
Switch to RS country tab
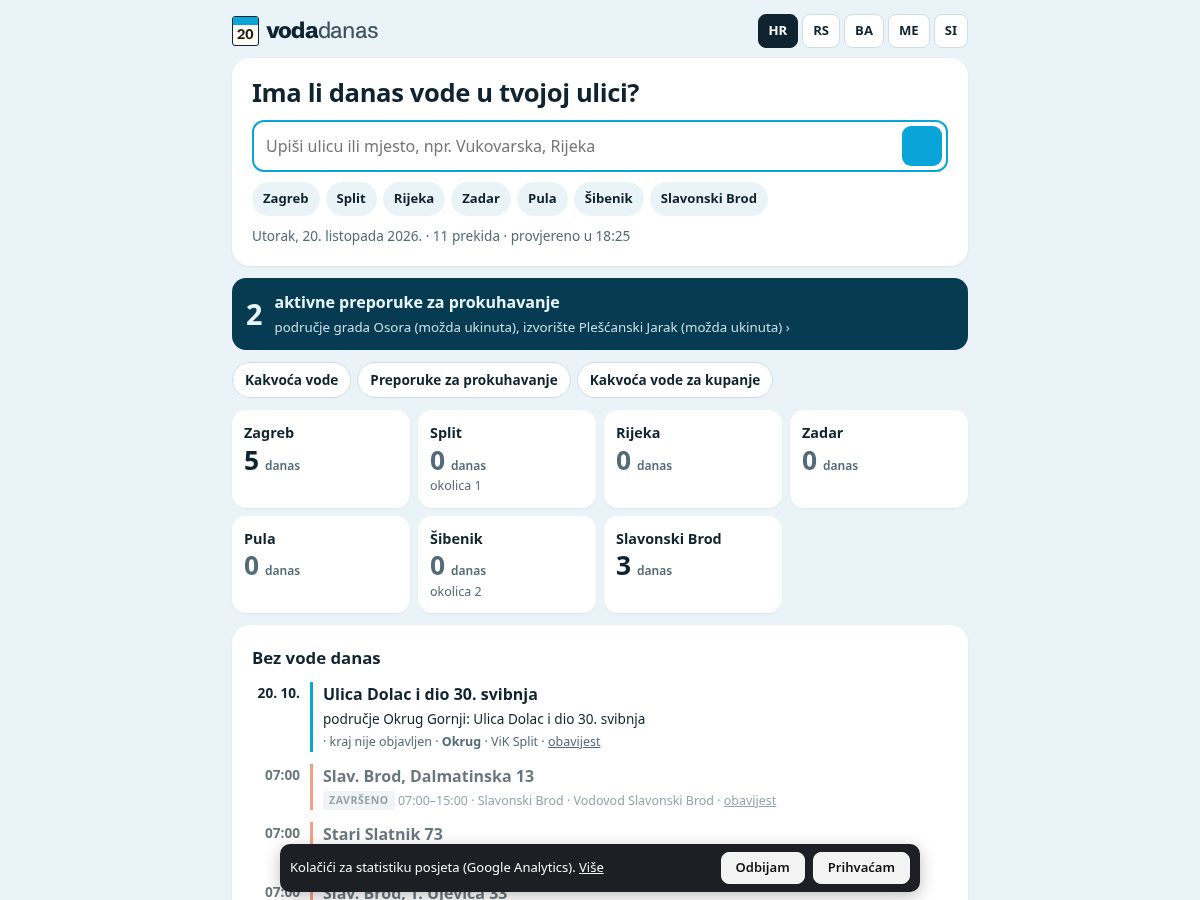click(821, 31)
